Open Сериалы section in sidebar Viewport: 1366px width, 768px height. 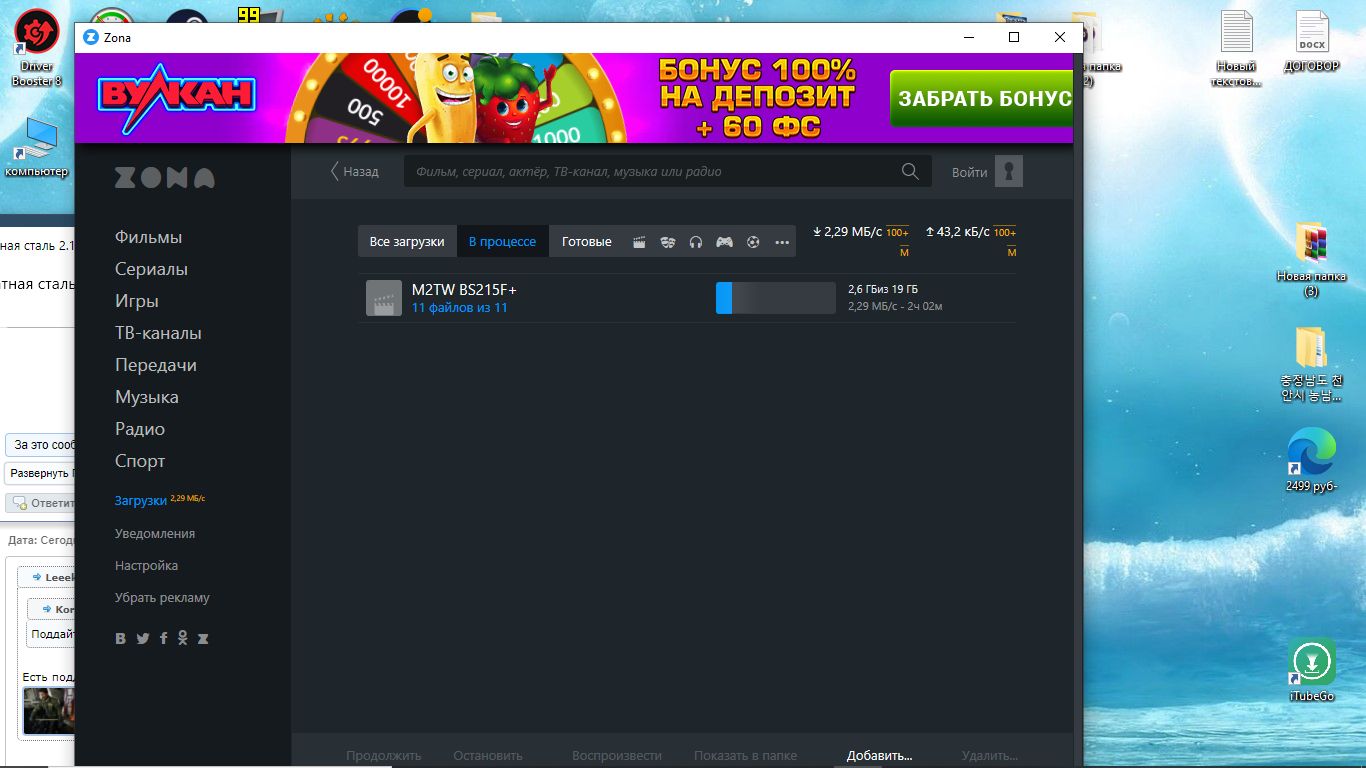(x=151, y=269)
